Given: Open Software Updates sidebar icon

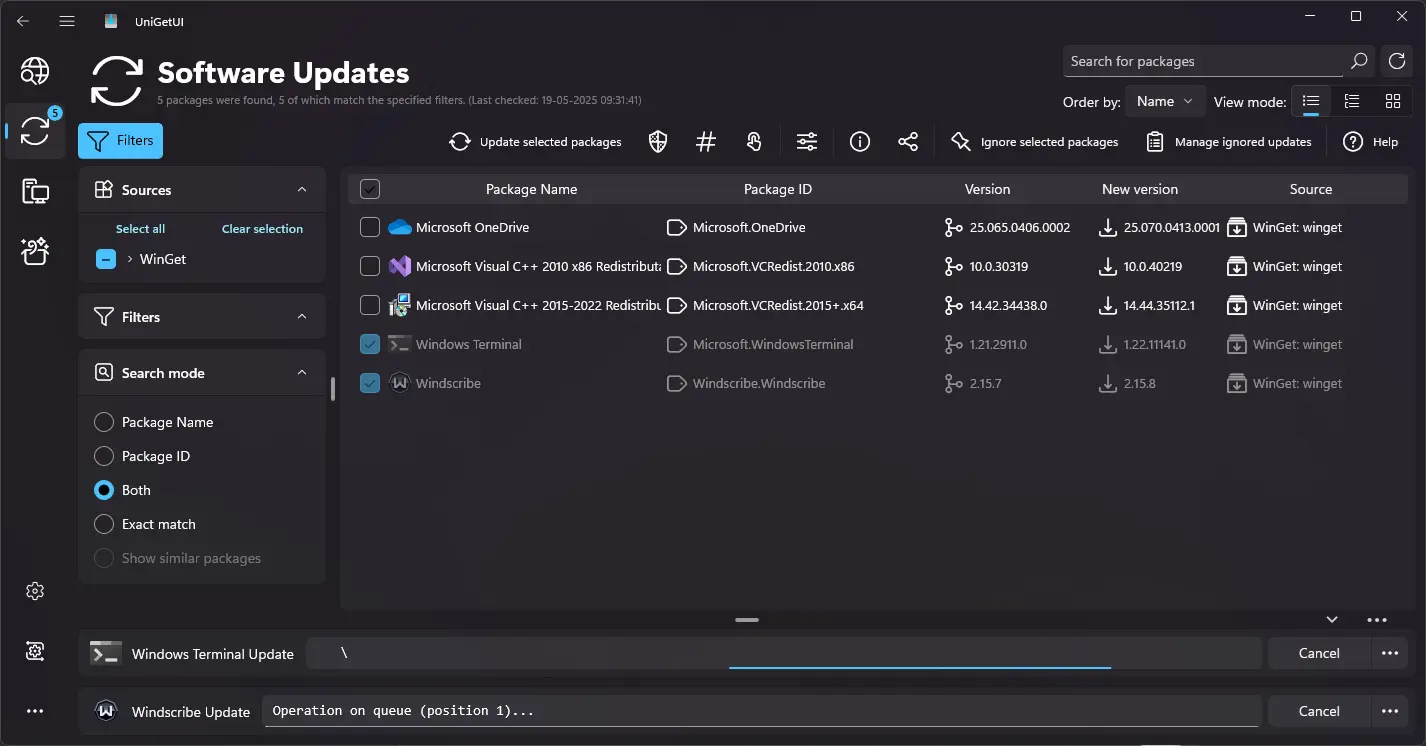Looking at the screenshot, I should coord(35,131).
